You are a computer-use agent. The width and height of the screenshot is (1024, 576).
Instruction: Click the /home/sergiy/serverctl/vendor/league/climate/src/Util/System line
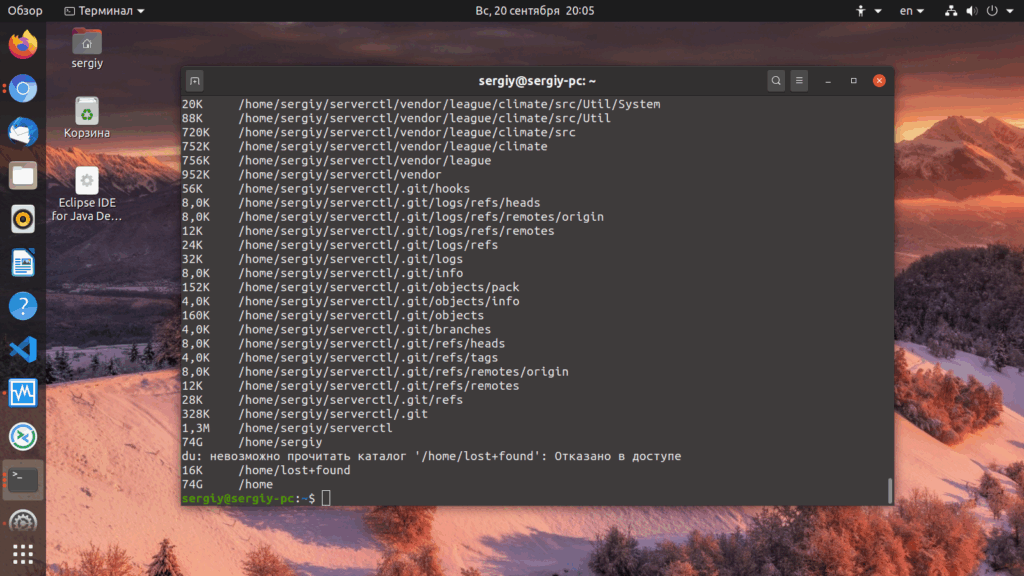(x=421, y=104)
